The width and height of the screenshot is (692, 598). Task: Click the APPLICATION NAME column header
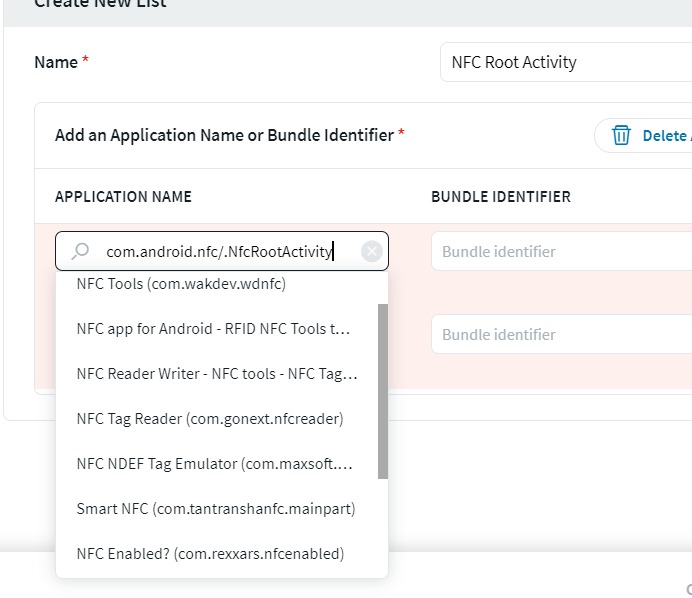(123, 196)
